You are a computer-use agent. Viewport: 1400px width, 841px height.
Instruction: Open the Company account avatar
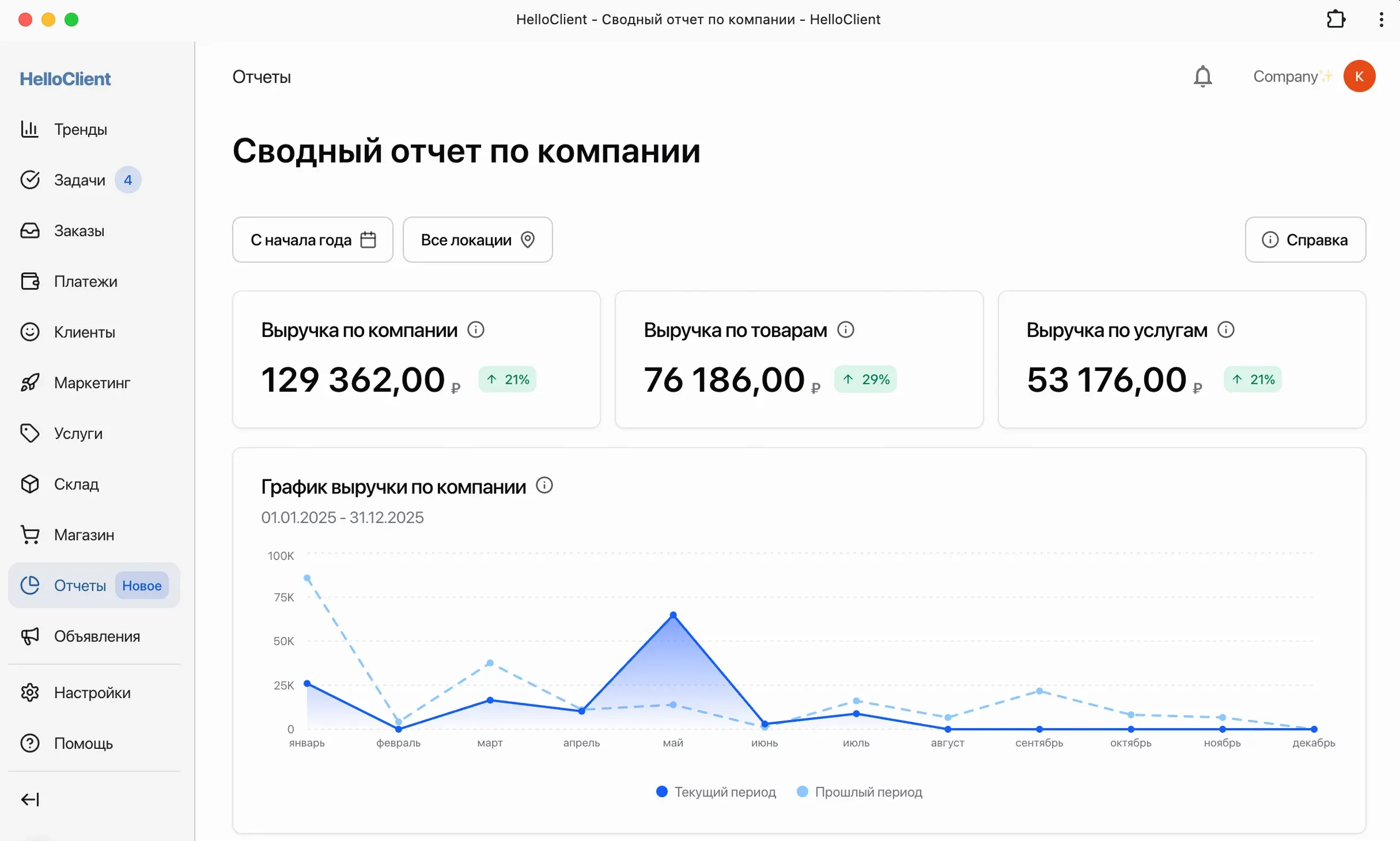[1359, 77]
